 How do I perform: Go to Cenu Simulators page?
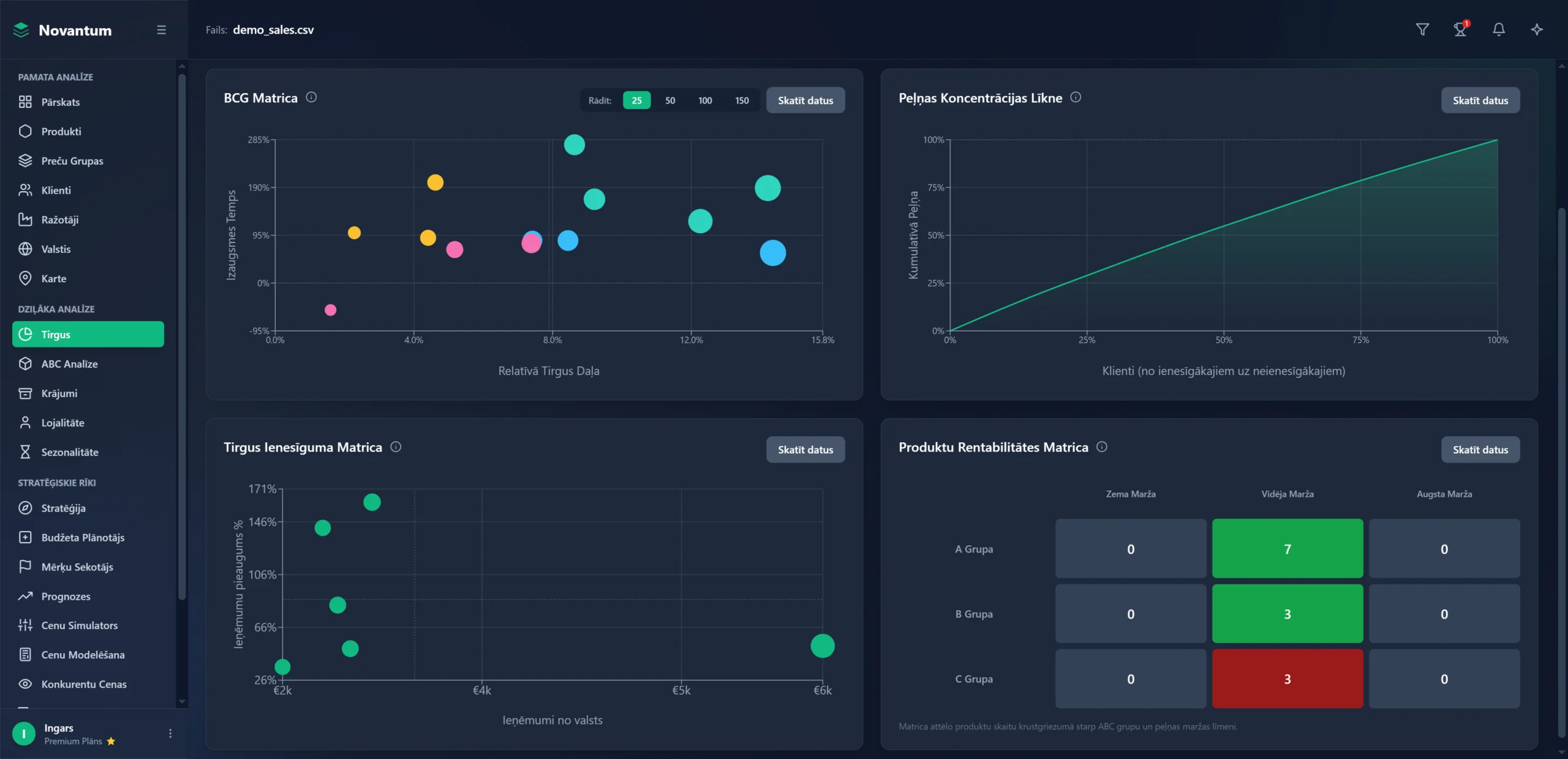(x=80, y=625)
